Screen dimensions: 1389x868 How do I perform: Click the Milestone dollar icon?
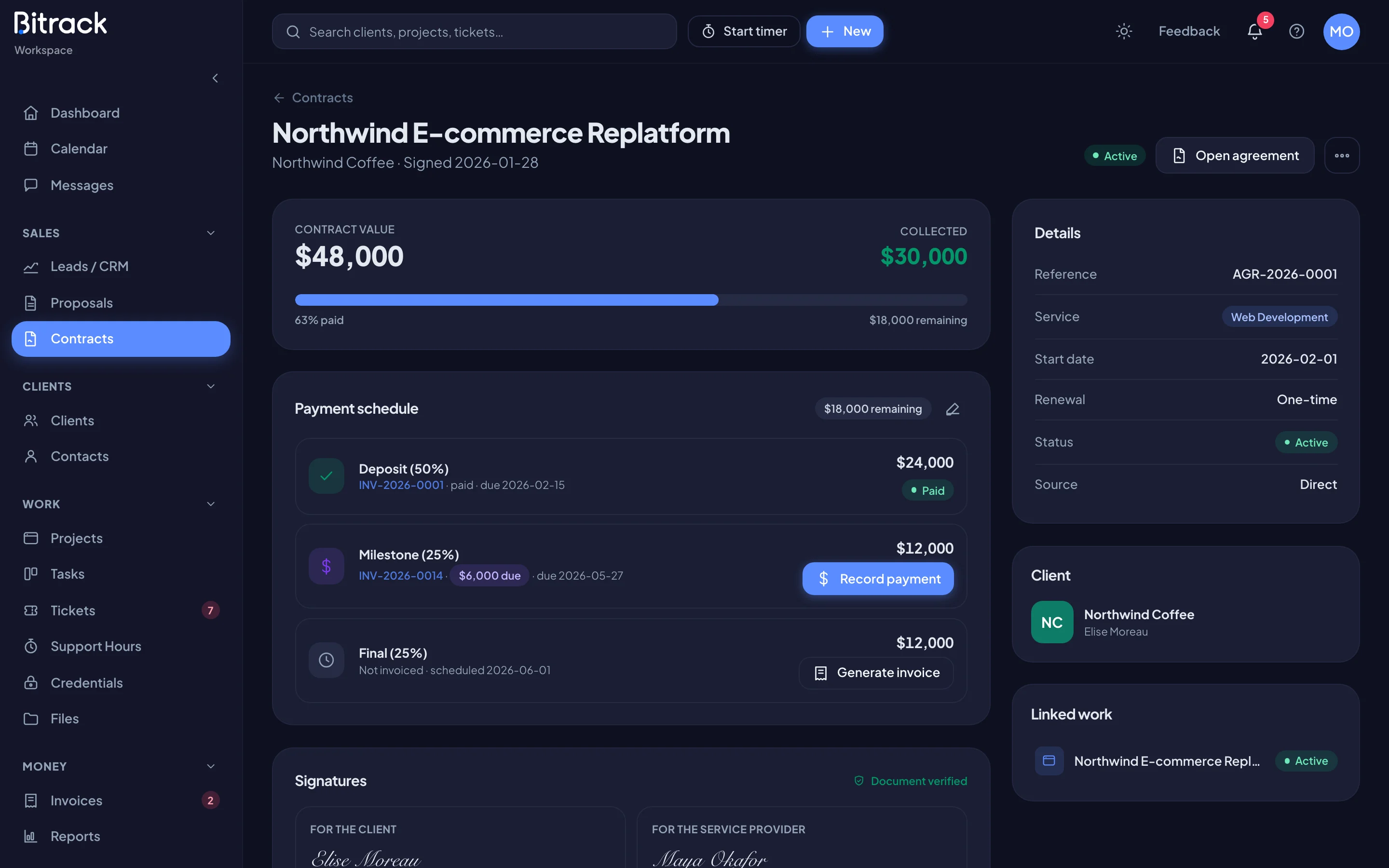click(326, 566)
